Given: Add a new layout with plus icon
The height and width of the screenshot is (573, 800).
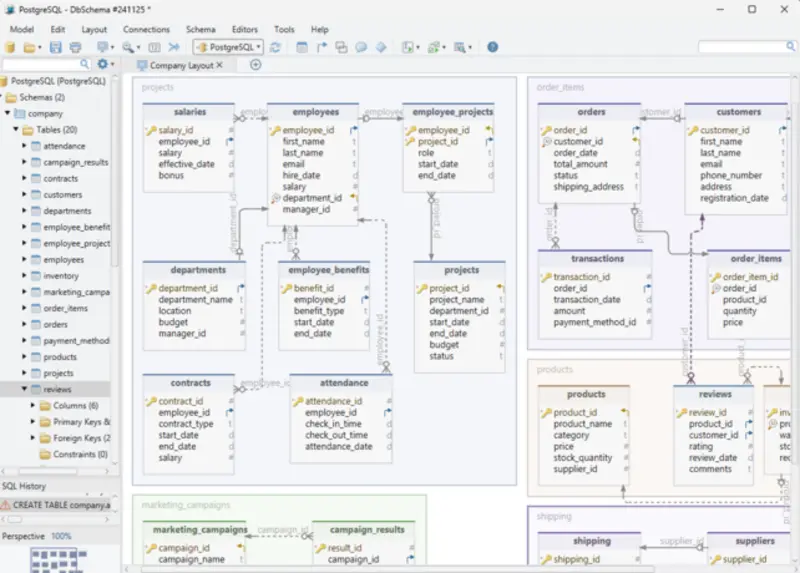Looking at the screenshot, I should coord(255,65).
